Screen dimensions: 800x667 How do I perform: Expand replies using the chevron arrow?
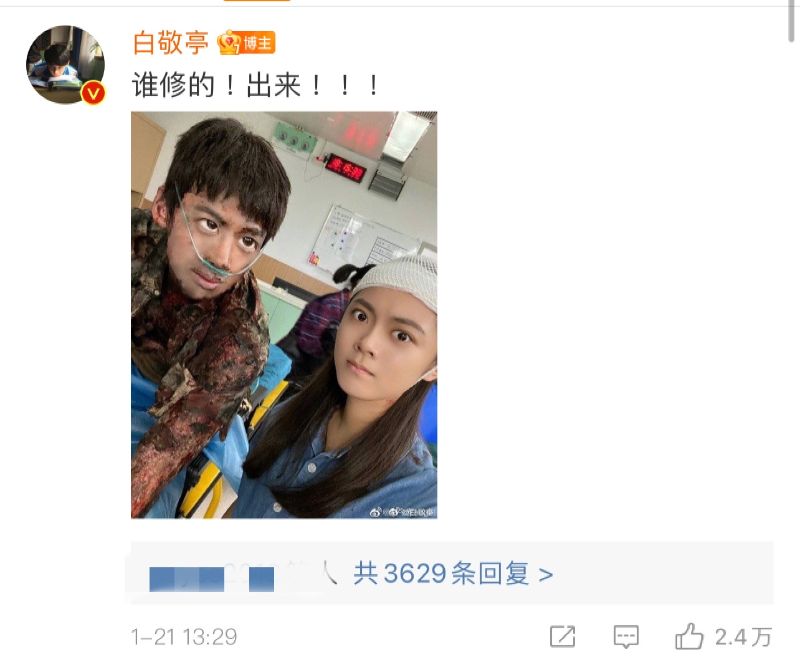(545, 575)
